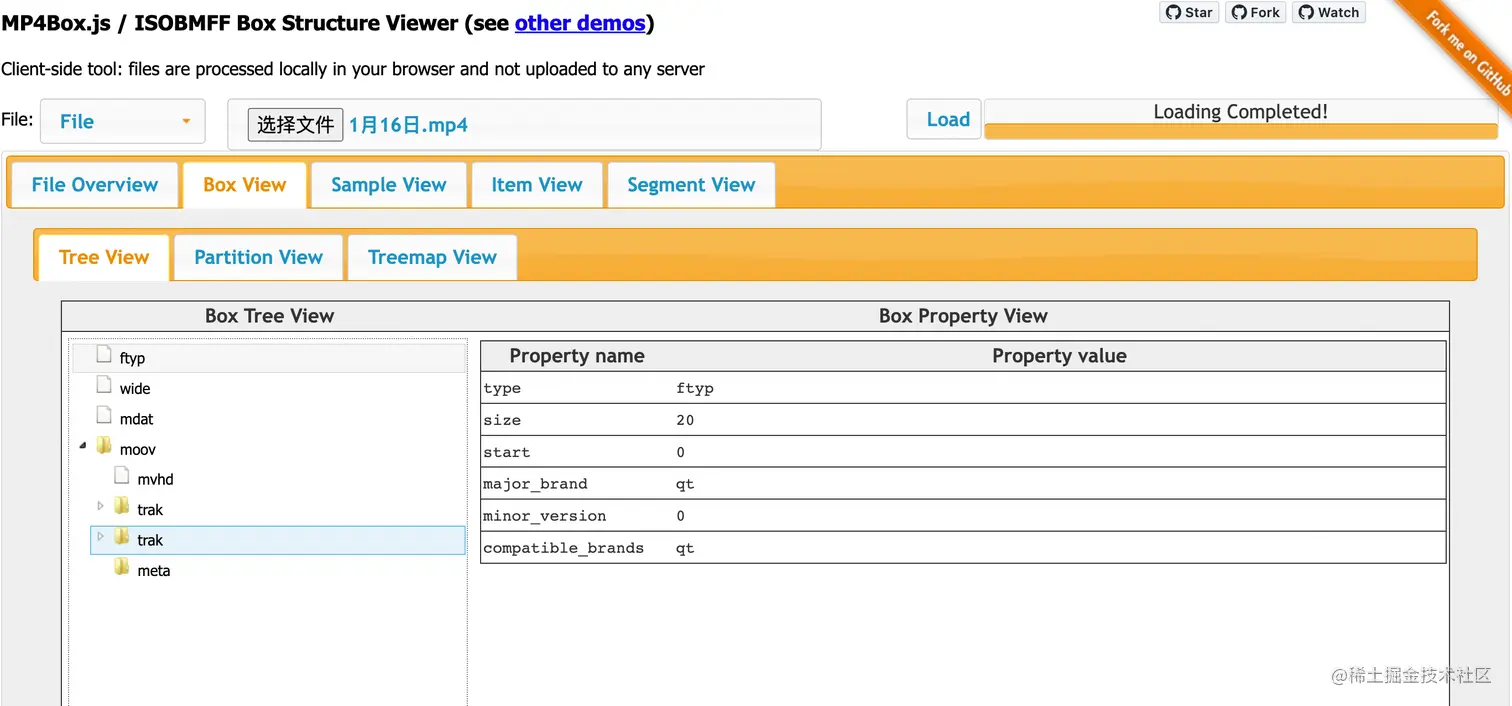Select the wide tree row label
Screen dimensions: 1512x706
coord(135,389)
